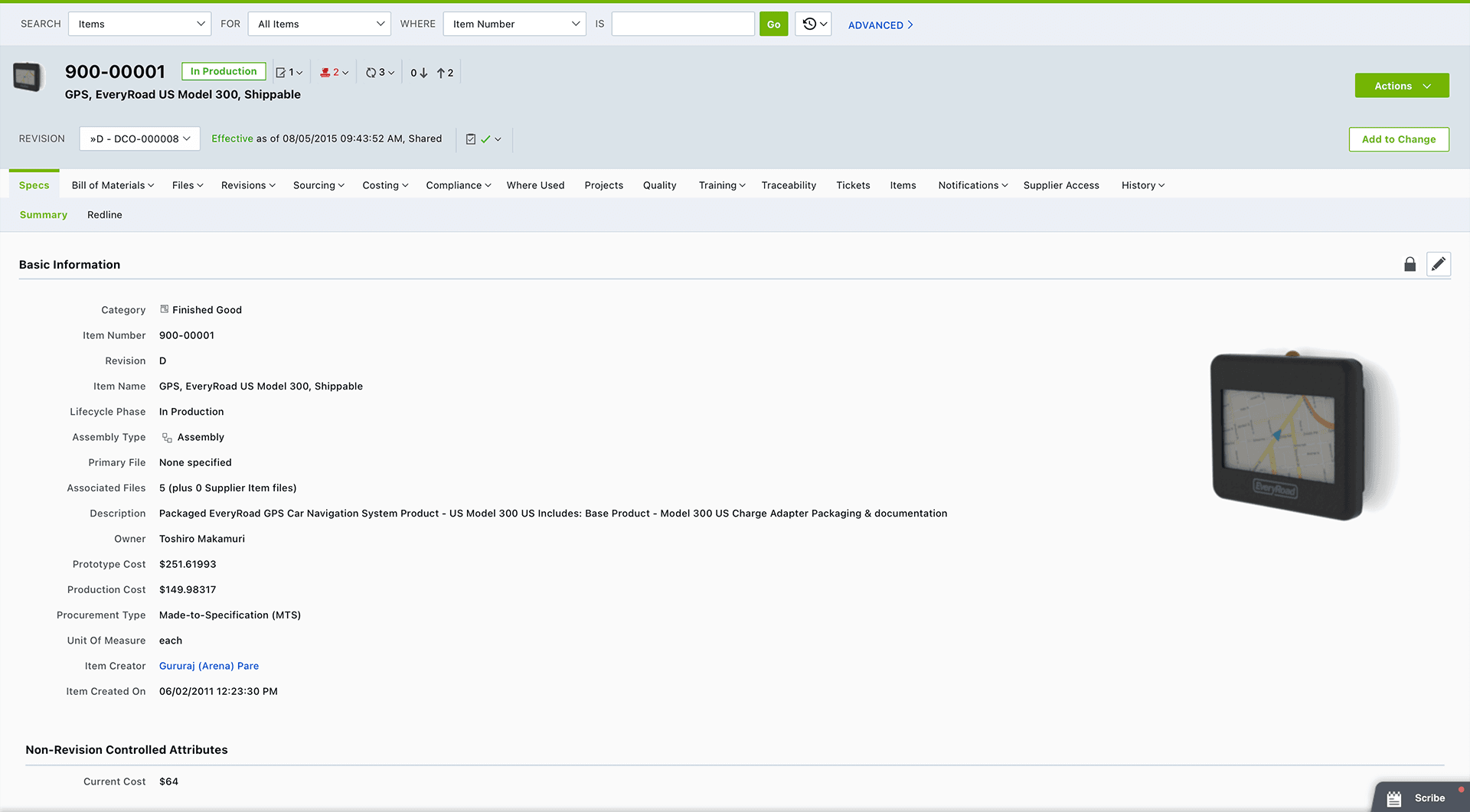Expand the Actions dropdown button
1470x812 pixels.
1402,86
